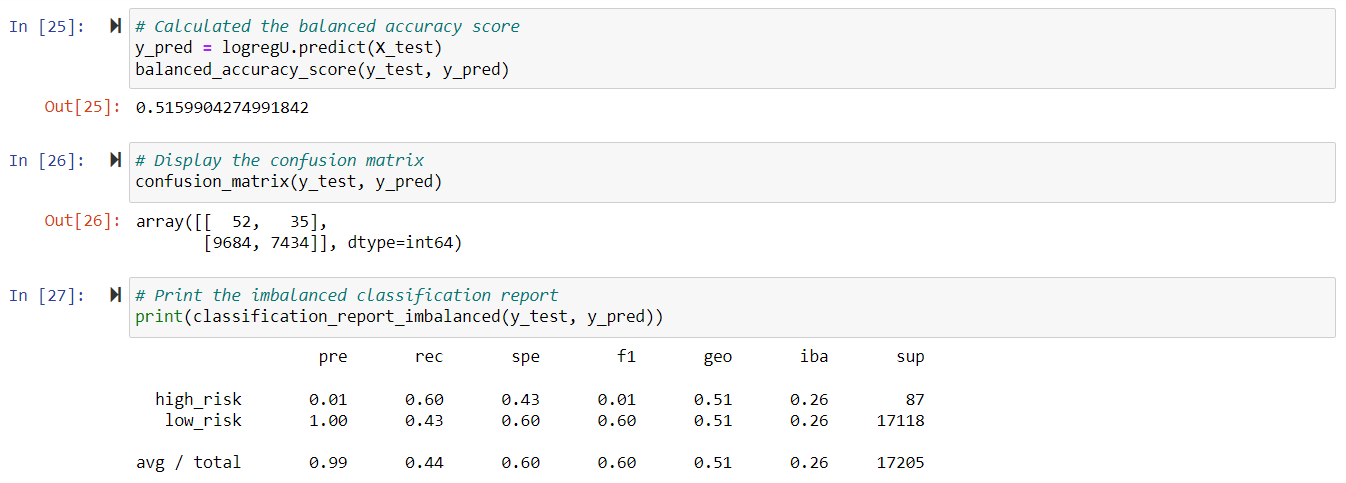Click the line y_pred = logregU.predict(X_test)
The width and height of the screenshot is (1346, 483).
[x=288, y=48]
